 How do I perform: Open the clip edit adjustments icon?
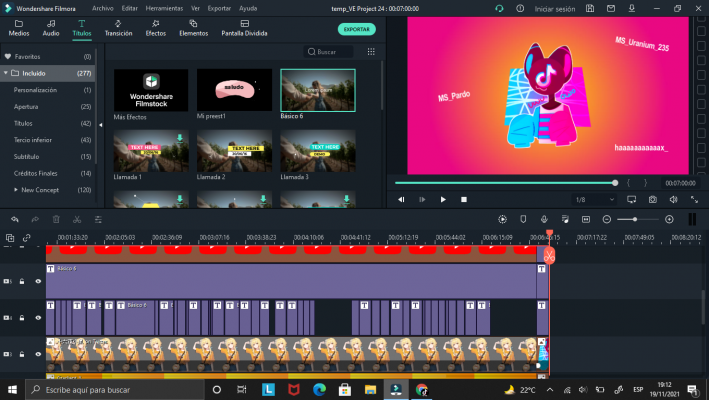[98, 219]
